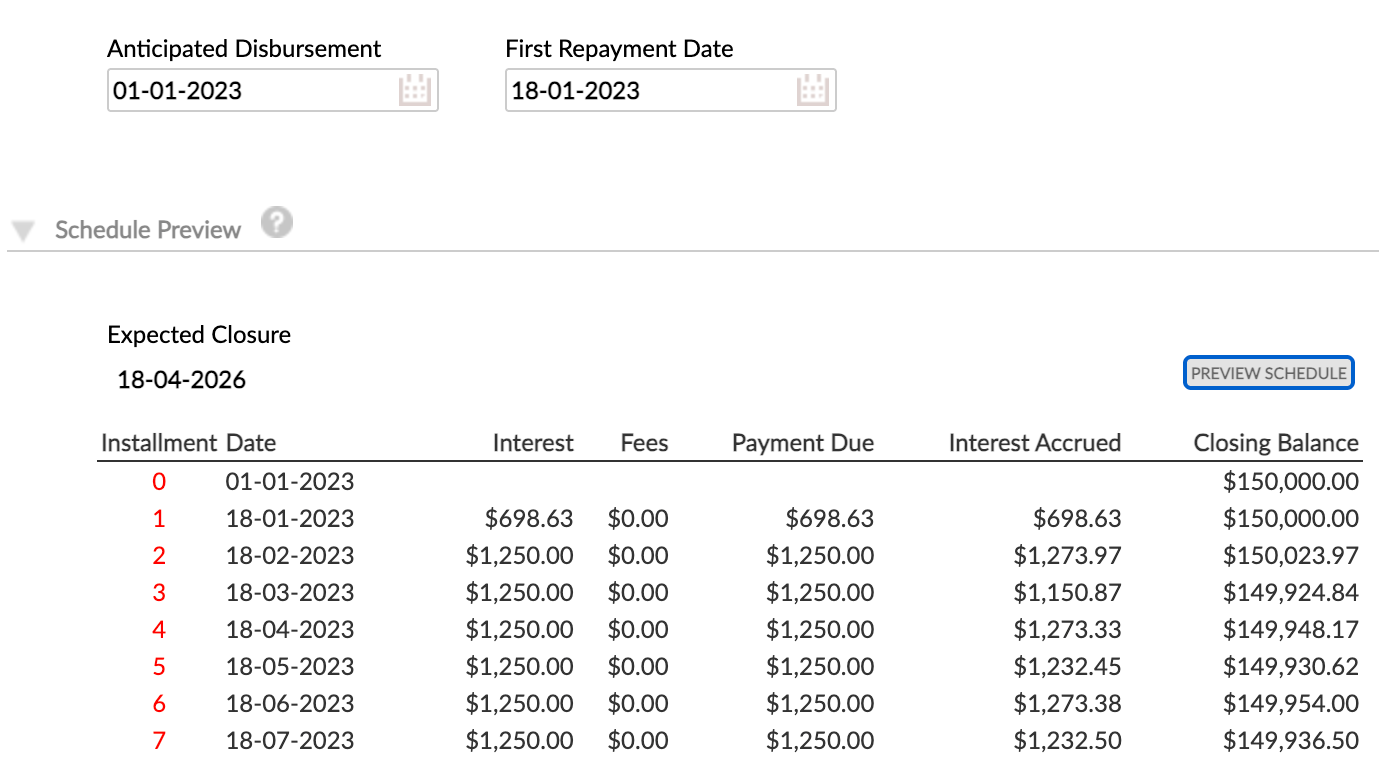Click the Payment Due column header
The image size is (1390, 760).
tap(802, 443)
